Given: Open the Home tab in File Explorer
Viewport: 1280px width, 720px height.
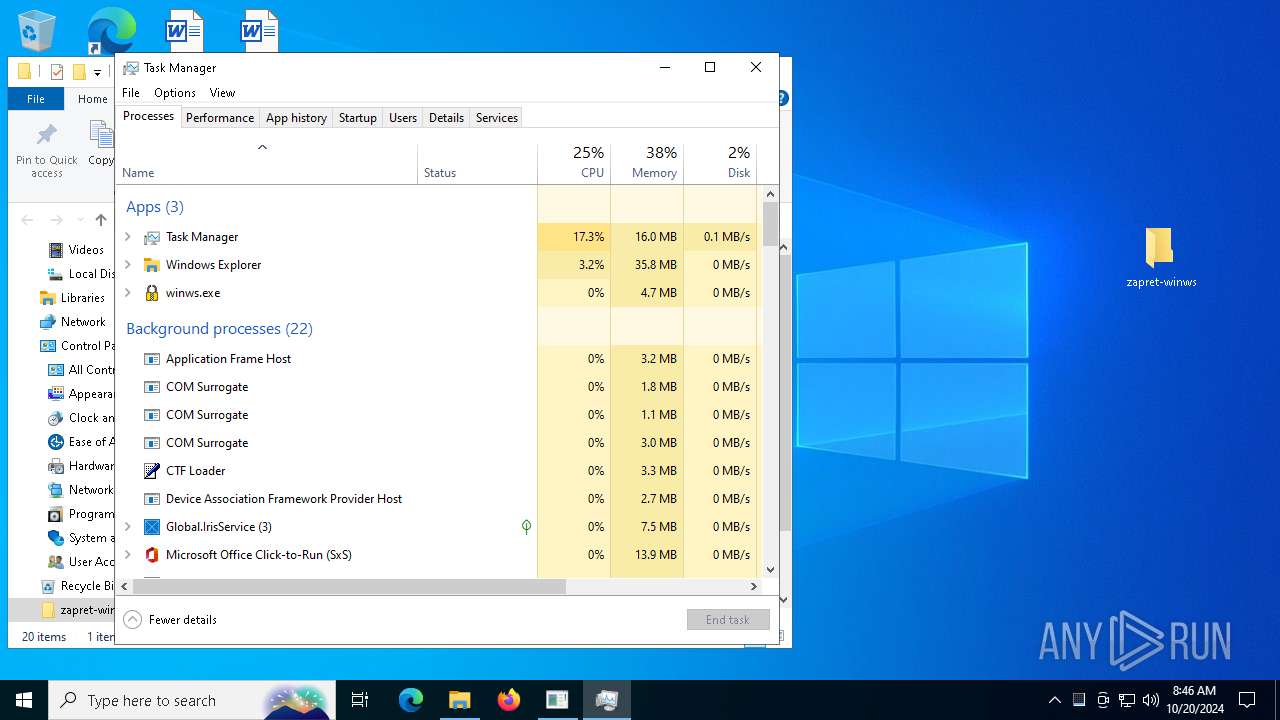Looking at the screenshot, I should (93, 99).
